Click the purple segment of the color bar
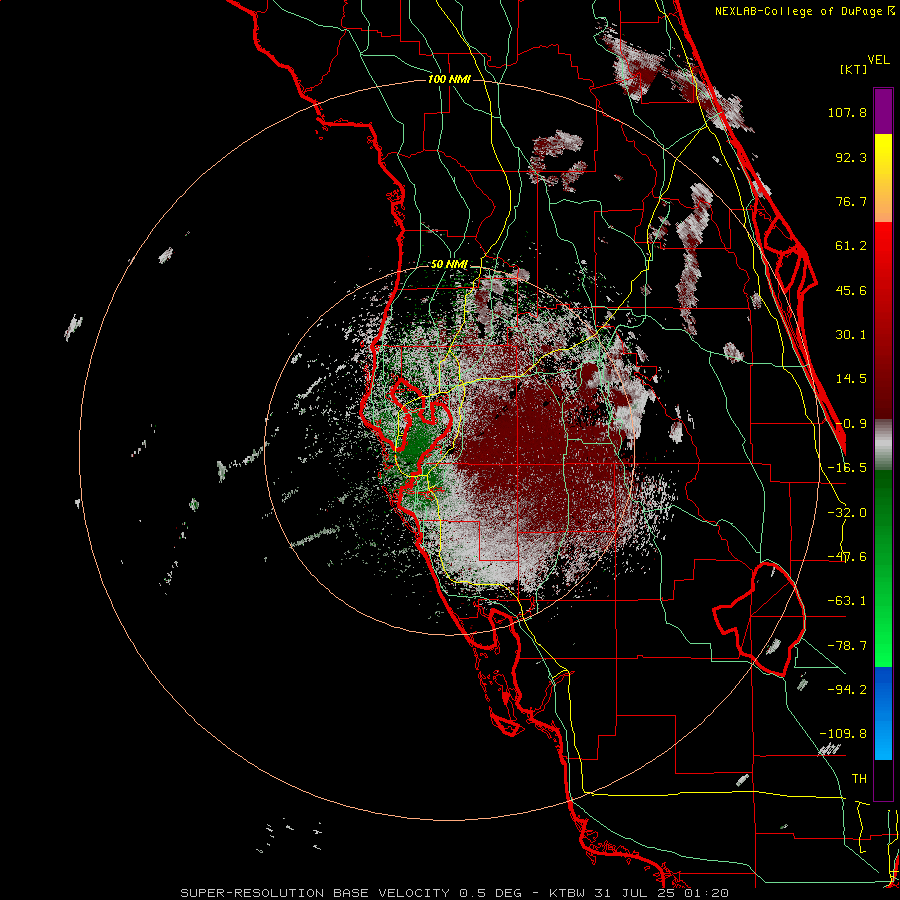The width and height of the screenshot is (900, 900). click(x=883, y=111)
